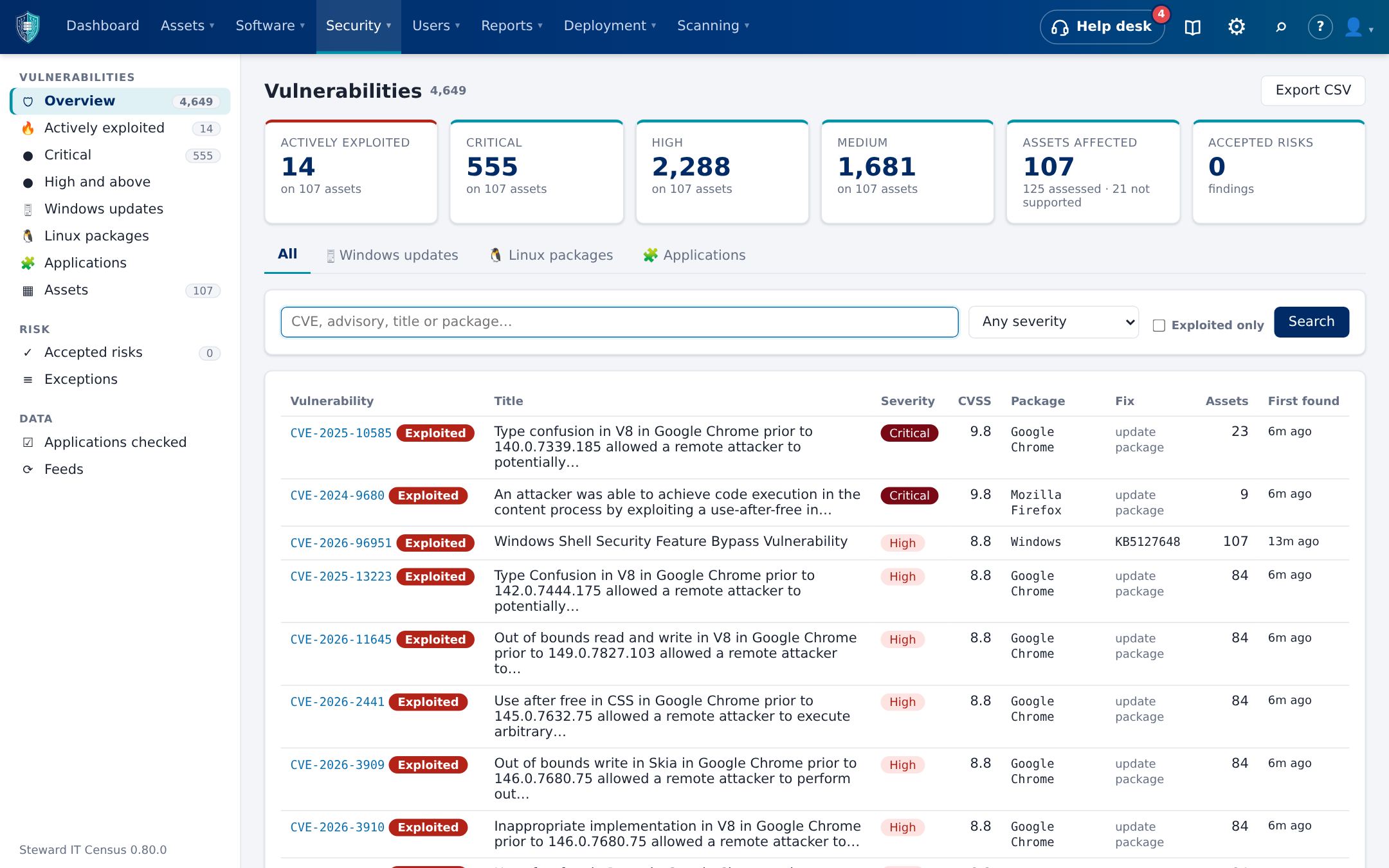Viewport: 1389px width, 868px height.
Task: Click the shield icon beside Overview
Action: [x=28, y=102]
